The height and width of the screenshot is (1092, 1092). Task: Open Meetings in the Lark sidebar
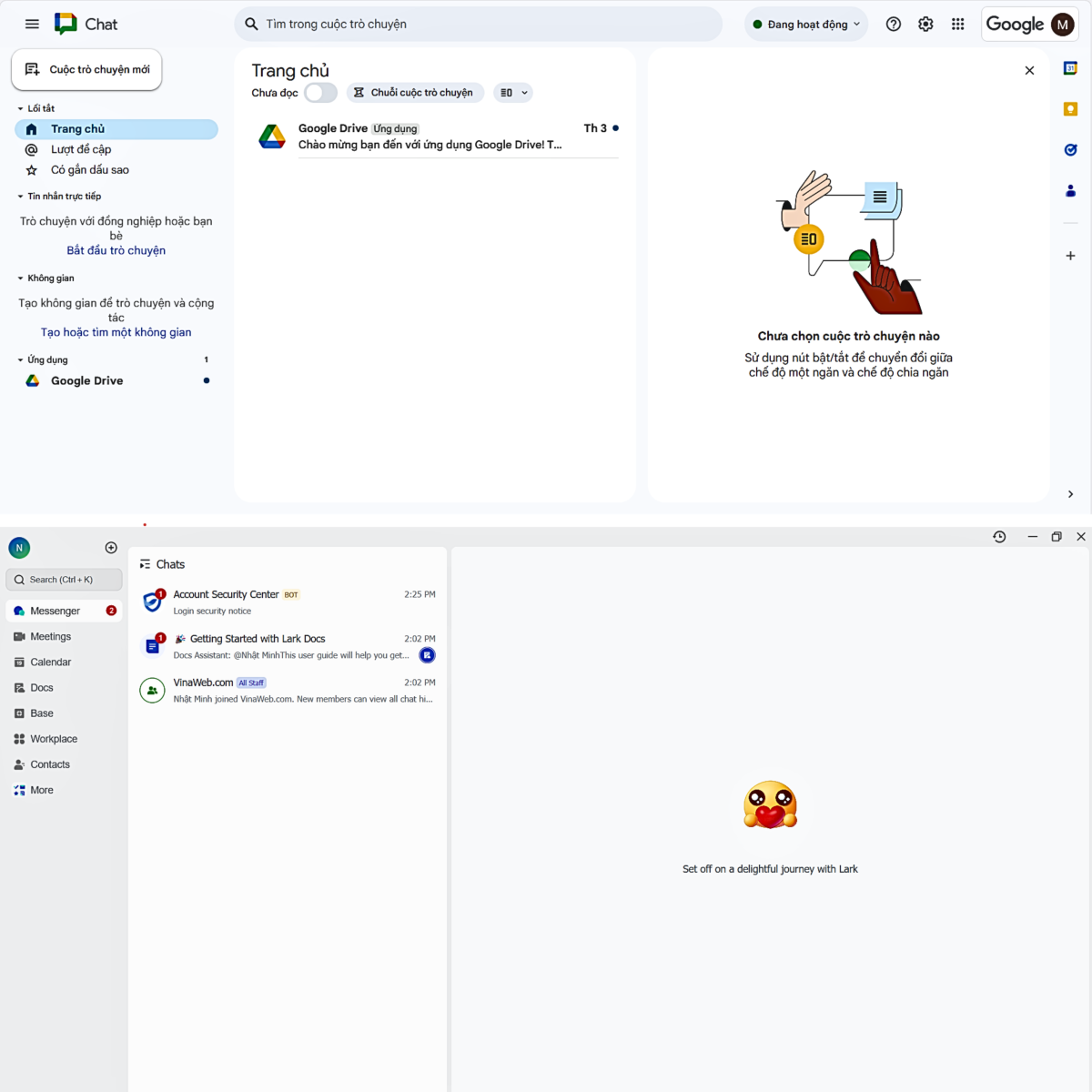point(49,636)
